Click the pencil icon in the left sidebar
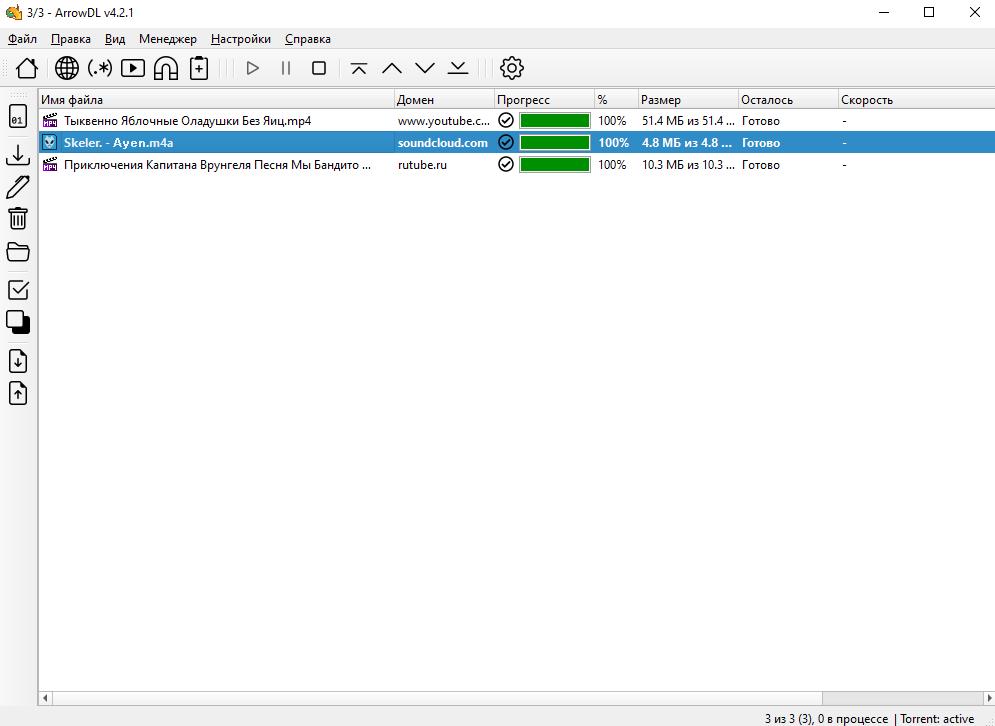 [18, 187]
